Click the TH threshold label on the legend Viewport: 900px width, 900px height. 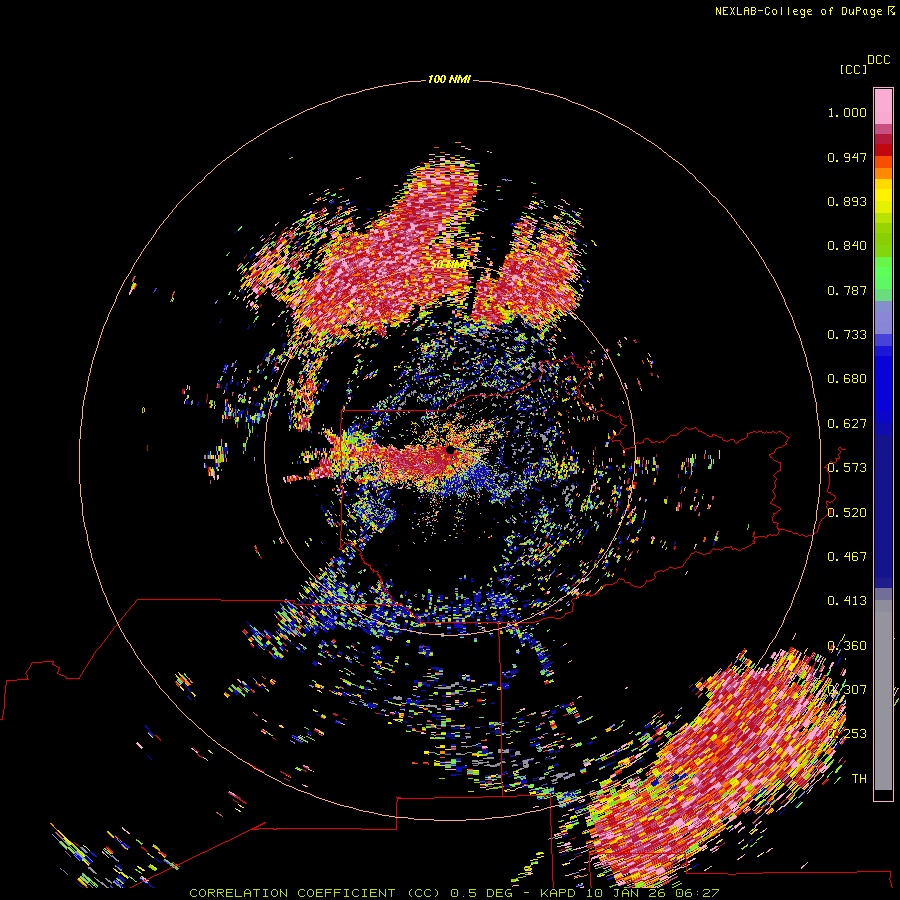pos(859,779)
